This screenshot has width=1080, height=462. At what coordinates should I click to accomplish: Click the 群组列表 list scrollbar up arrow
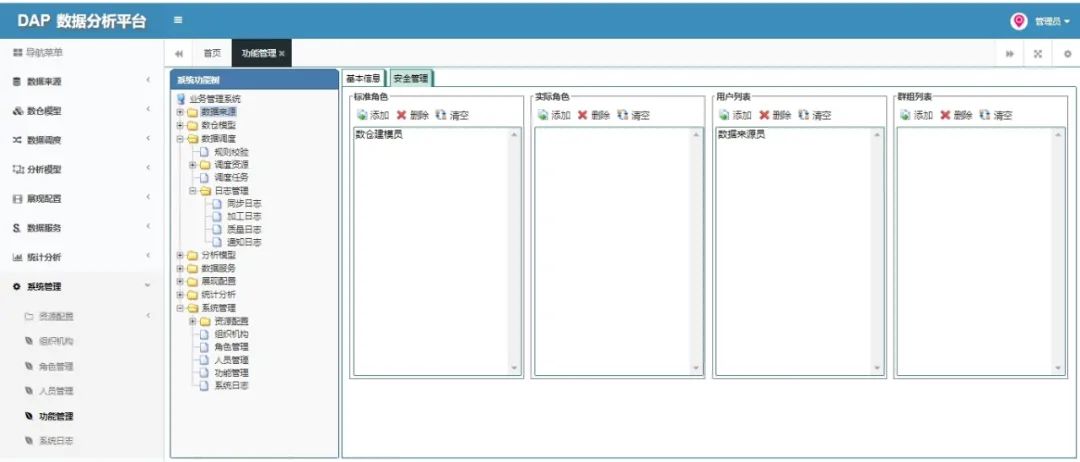pyautogui.click(x=1059, y=134)
